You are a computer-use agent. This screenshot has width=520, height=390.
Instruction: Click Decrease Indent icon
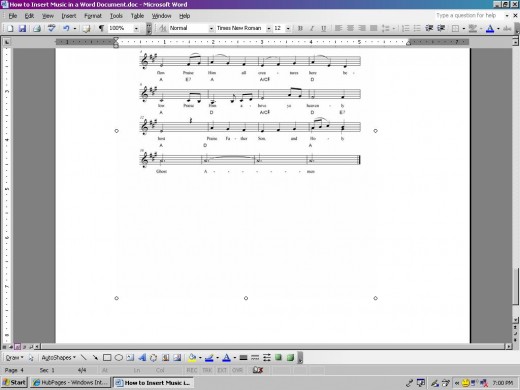pyautogui.click(x=429, y=28)
